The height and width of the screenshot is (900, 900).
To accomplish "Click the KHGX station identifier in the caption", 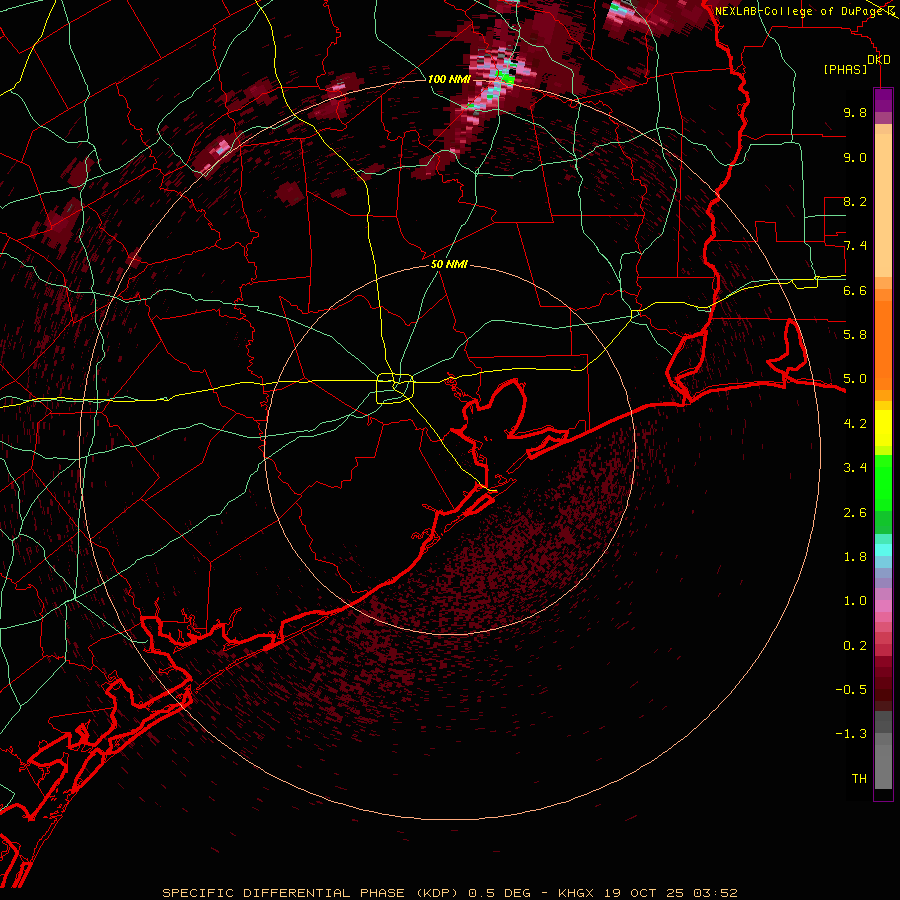I will pyautogui.click(x=575, y=893).
